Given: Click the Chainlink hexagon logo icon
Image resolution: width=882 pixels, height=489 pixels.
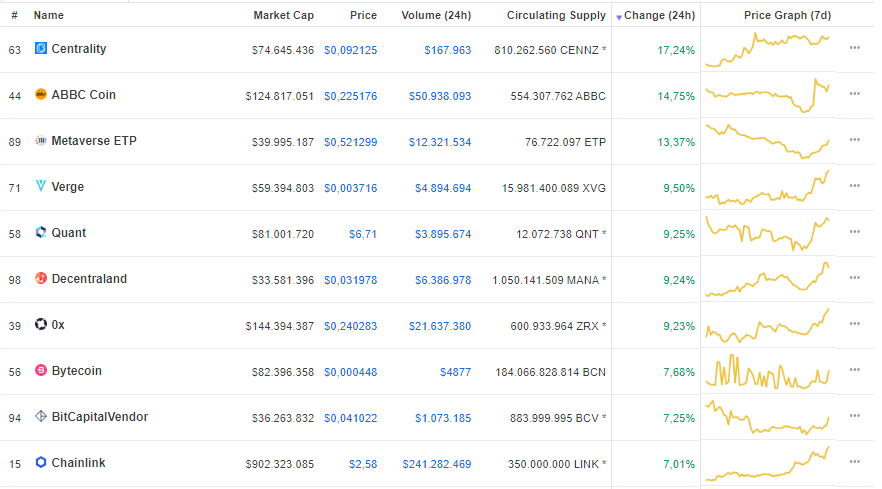Looking at the screenshot, I should [x=40, y=463].
